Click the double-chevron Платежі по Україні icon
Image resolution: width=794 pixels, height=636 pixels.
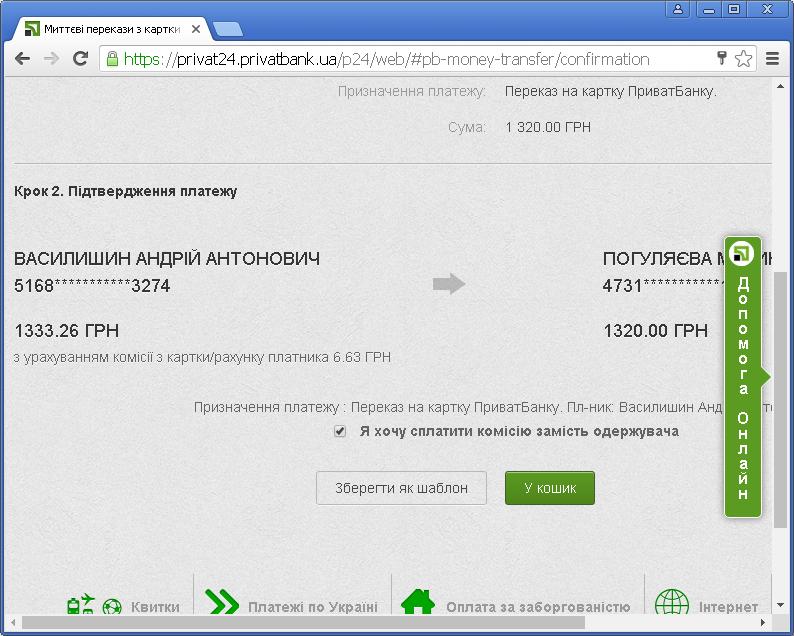pyautogui.click(x=222, y=604)
